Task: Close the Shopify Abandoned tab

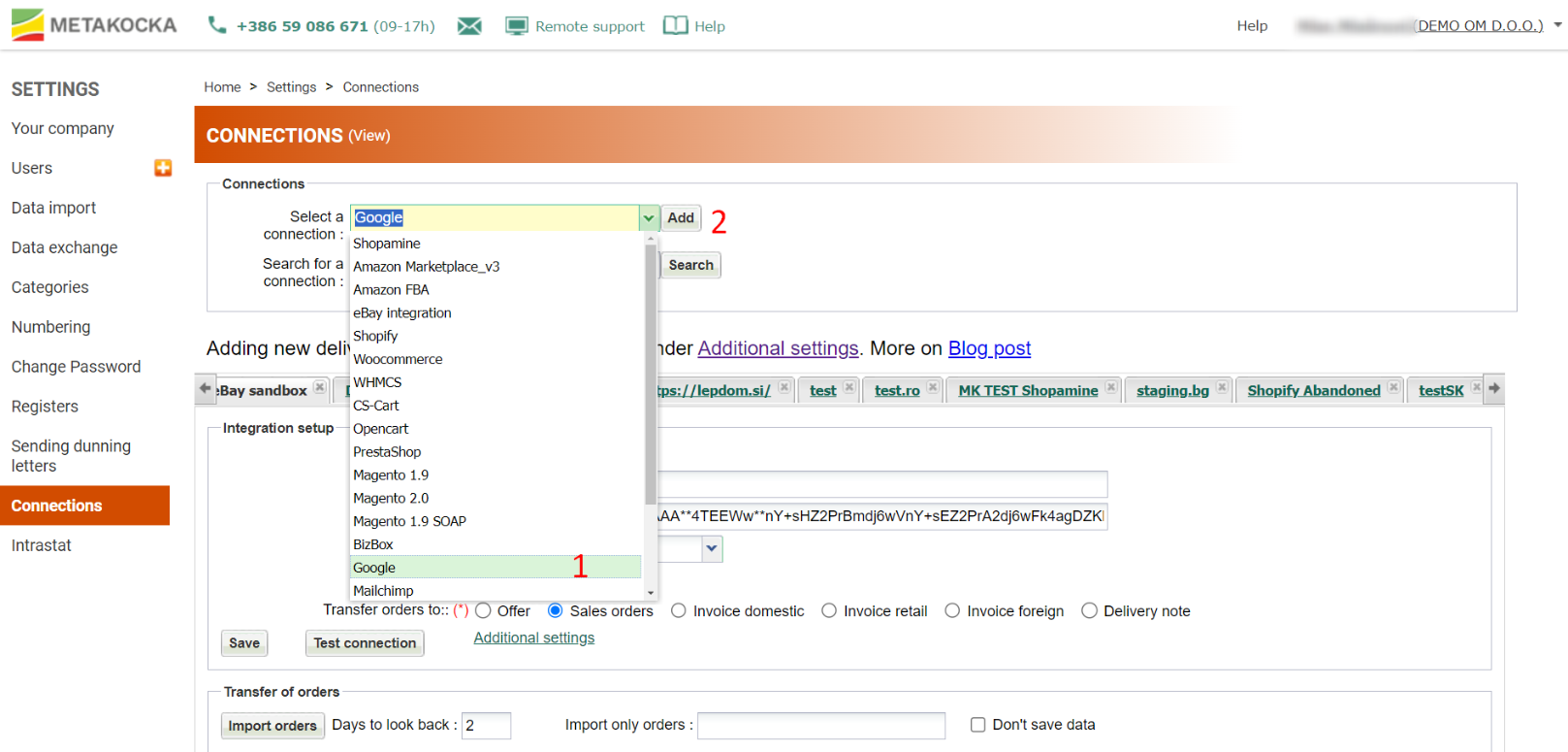Action: pos(1393,387)
